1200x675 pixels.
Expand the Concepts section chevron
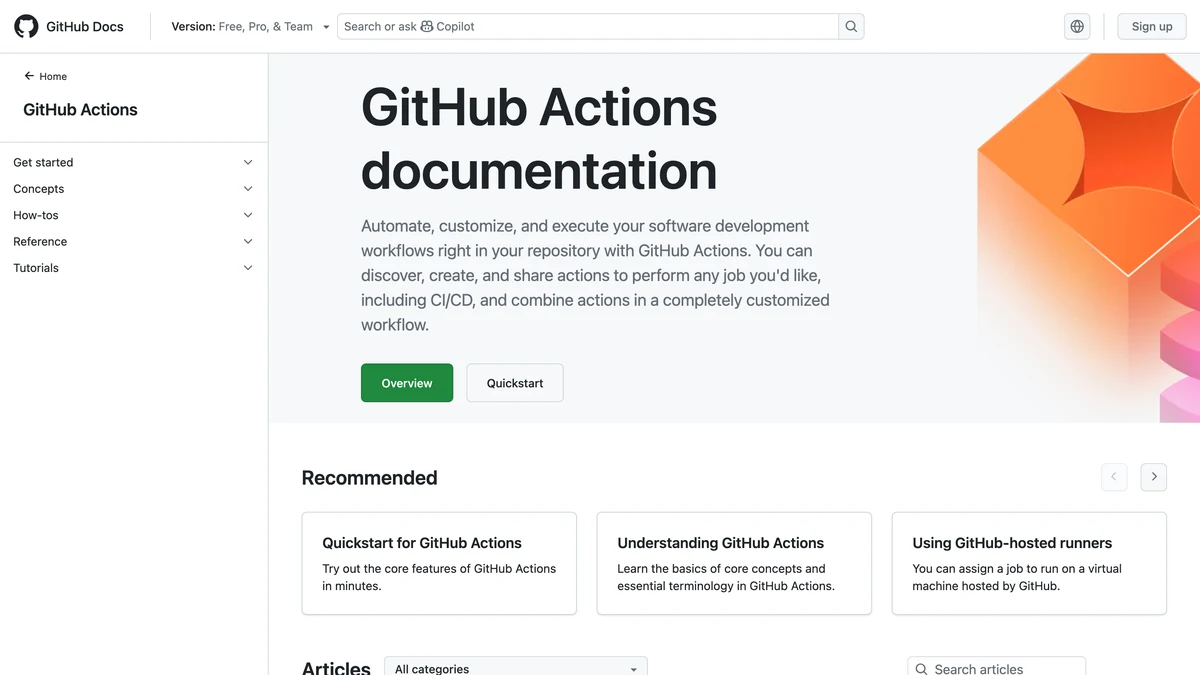click(248, 188)
